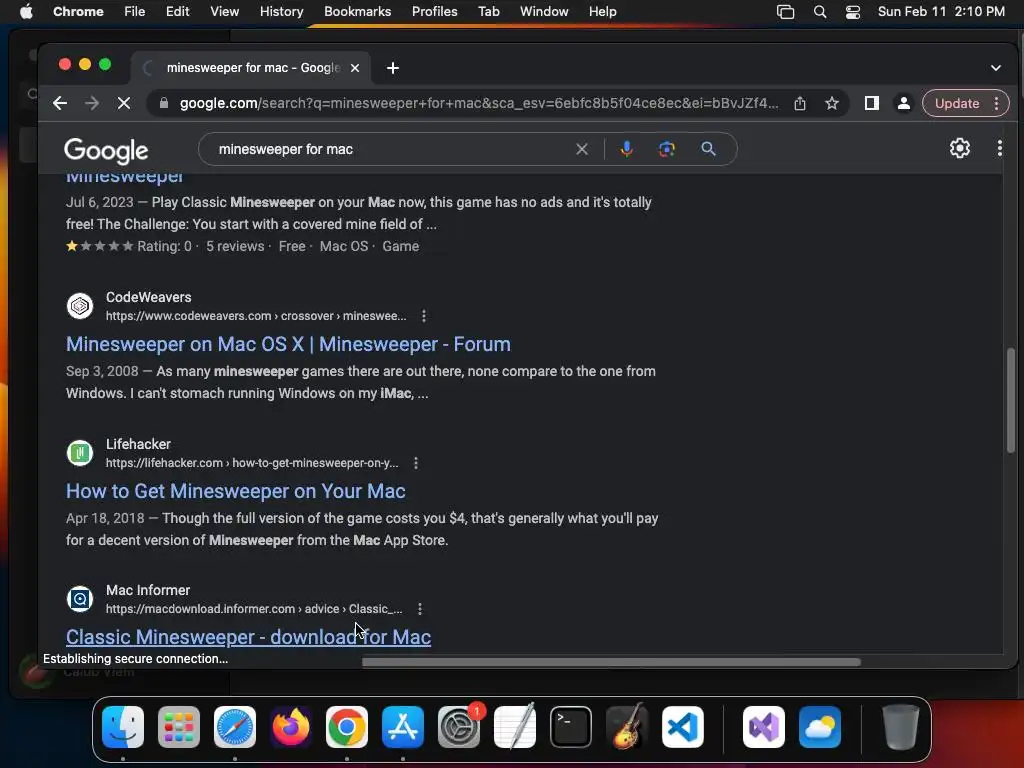Open Control Center in menu bar

[x=852, y=12]
